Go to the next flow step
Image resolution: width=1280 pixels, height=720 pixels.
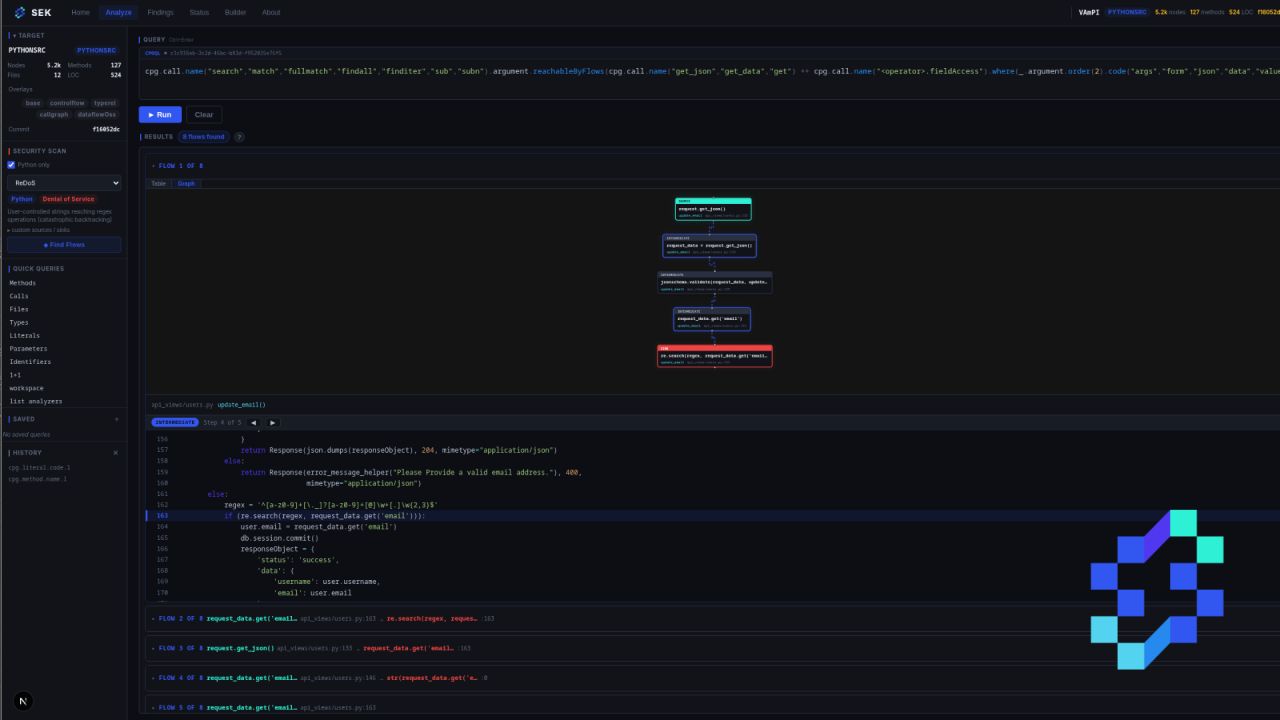pos(272,422)
